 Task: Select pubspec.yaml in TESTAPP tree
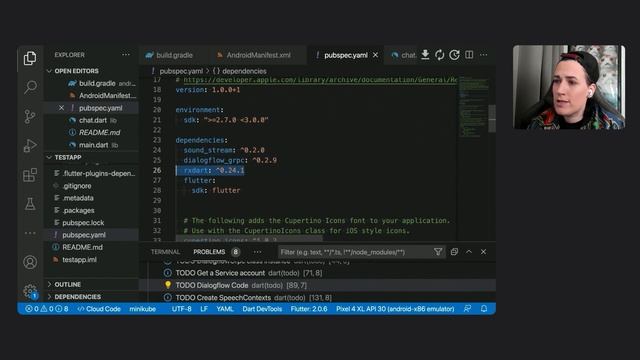tap(84, 235)
